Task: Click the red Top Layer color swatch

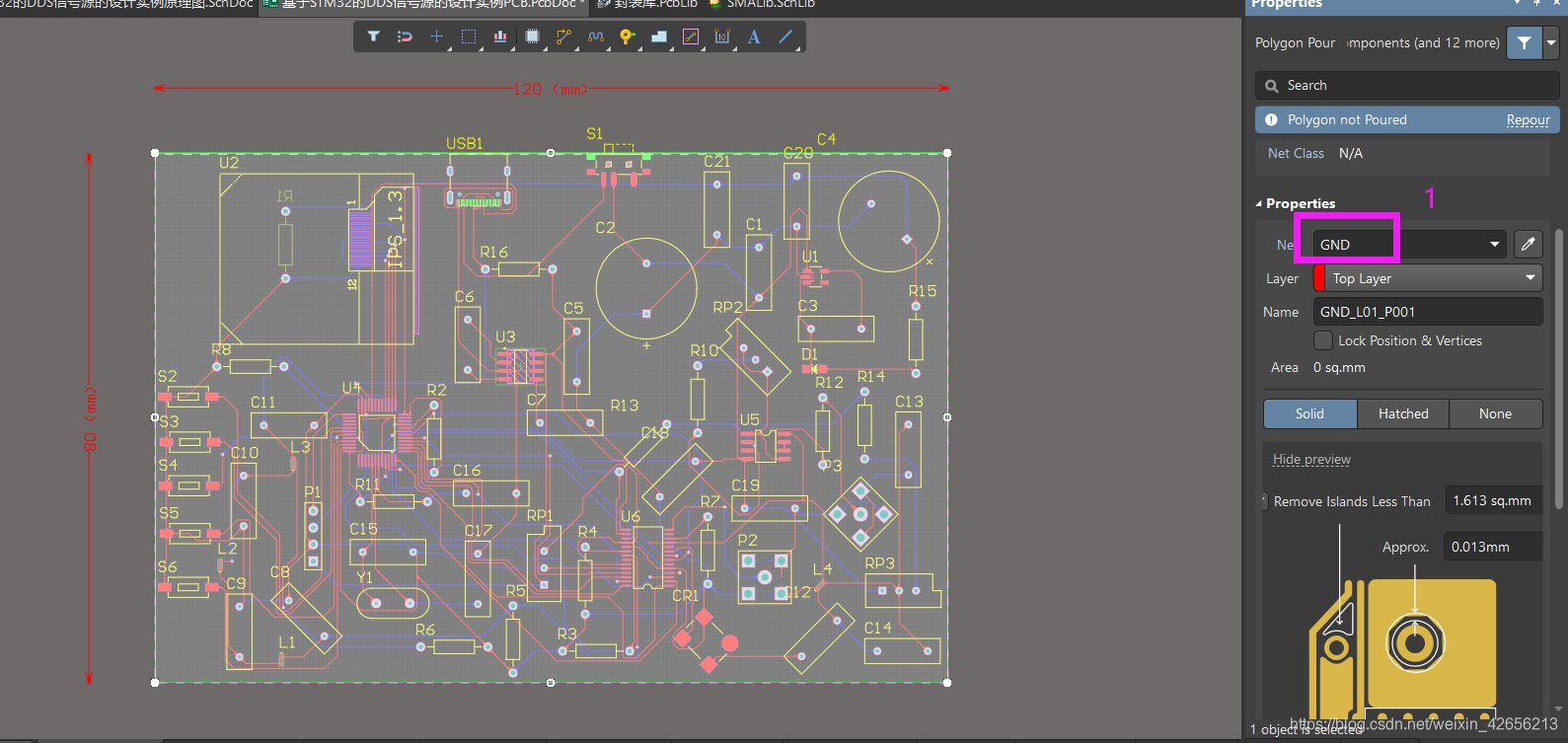Action: [1319, 278]
